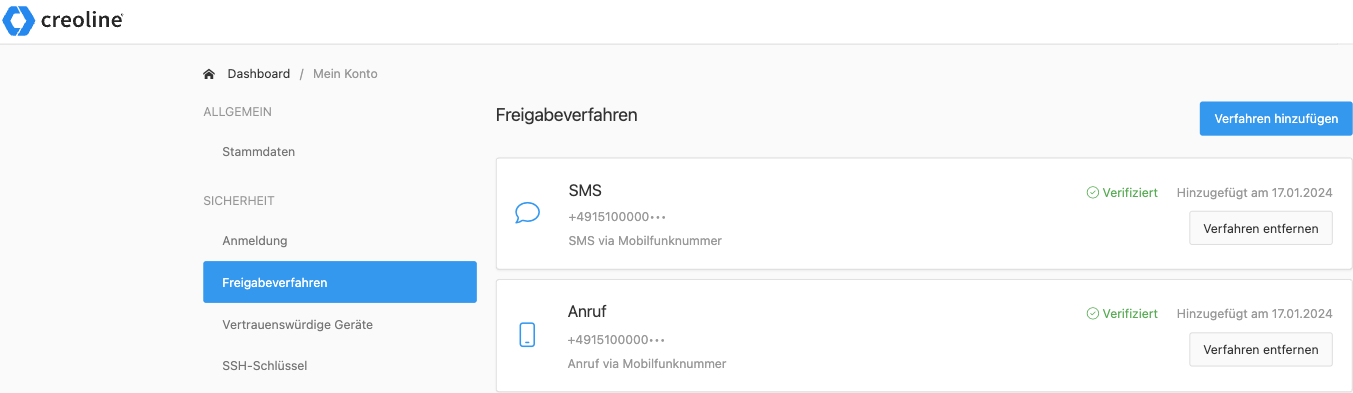Click the Freigabeverfahren page heading
The image size is (1353, 393).
(x=567, y=115)
